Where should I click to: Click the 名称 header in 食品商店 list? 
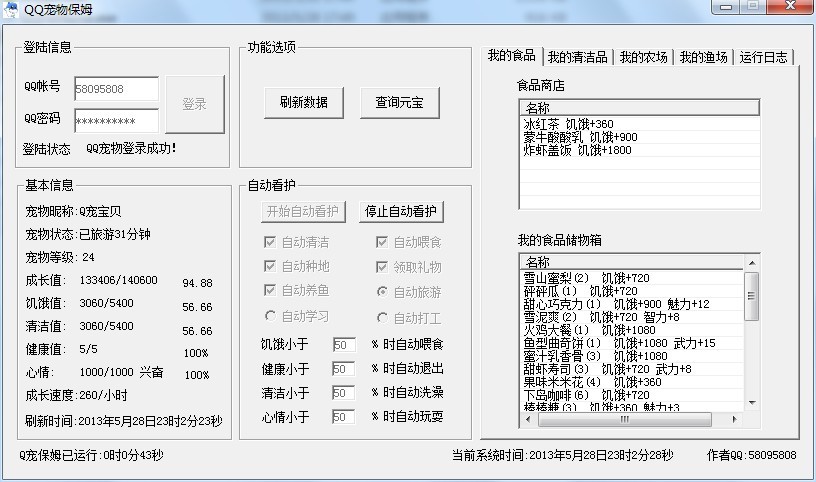point(639,108)
